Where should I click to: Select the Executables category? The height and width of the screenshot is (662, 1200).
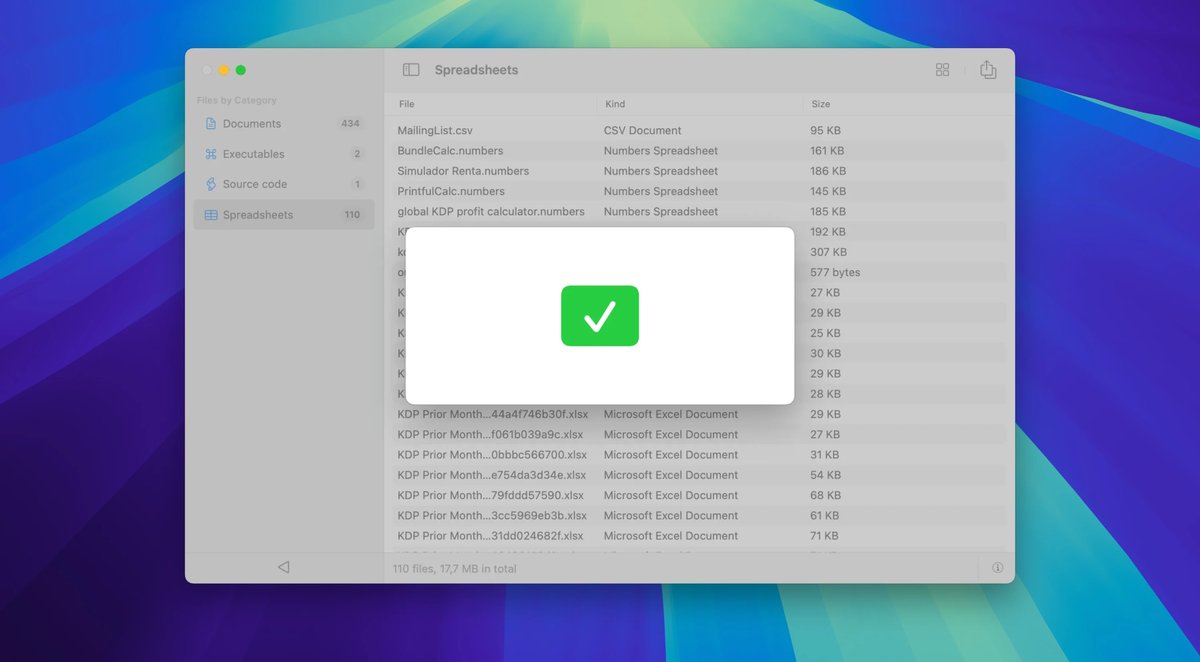[x=253, y=154]
